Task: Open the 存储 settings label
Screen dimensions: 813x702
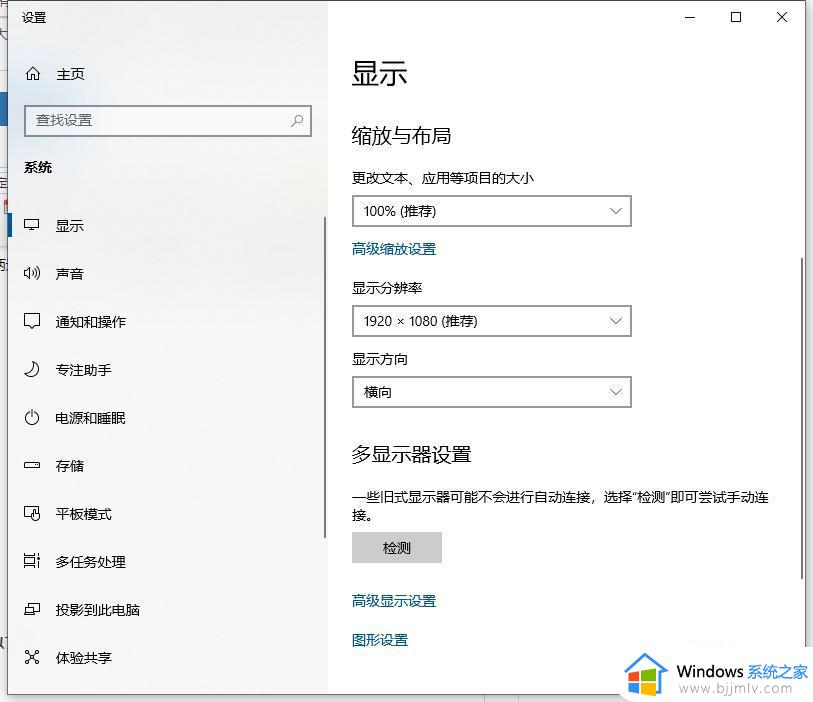Action: point(69,466)
